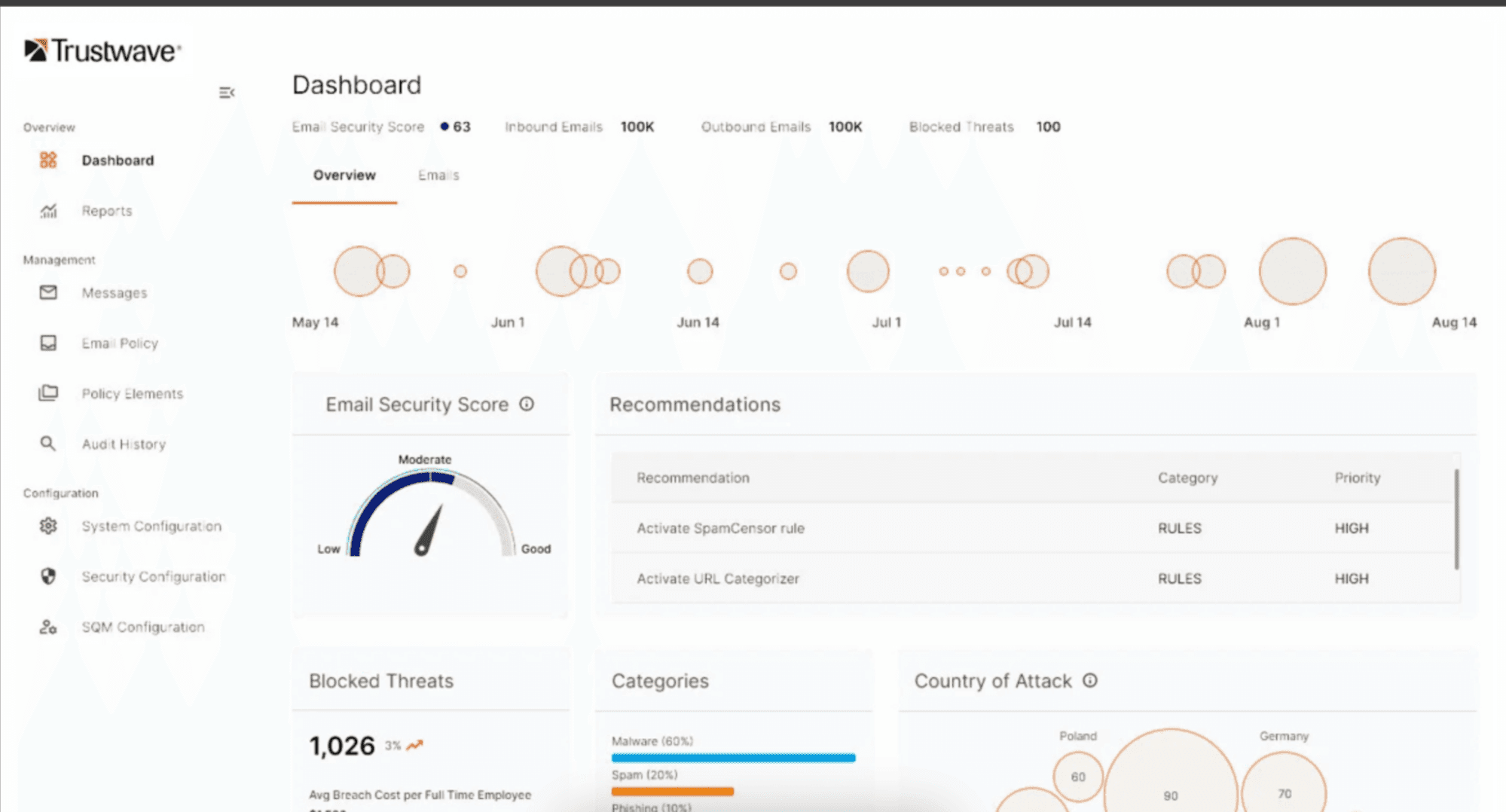Image resolution: width=1506 pixels, height=812 pixels.
Task: Collapse the sidebar with the menu toggle icon
Action: tap(226, 93)
